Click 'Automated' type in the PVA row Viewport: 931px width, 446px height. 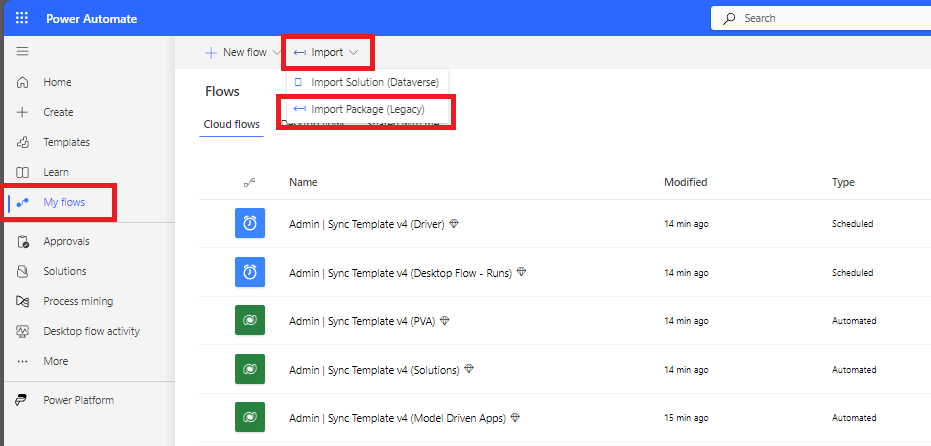(854, 321)
